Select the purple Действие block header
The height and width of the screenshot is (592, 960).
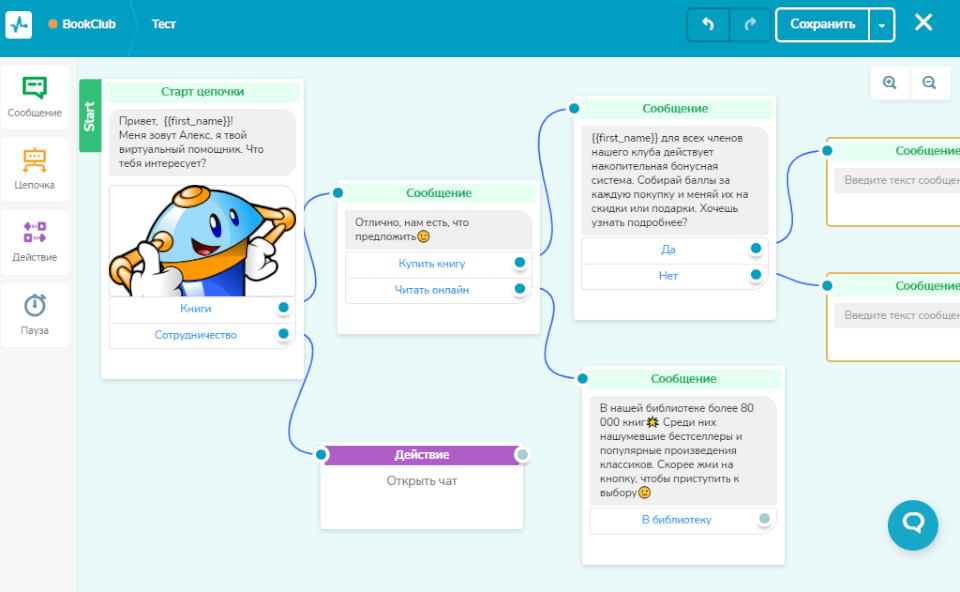(422, 455)
